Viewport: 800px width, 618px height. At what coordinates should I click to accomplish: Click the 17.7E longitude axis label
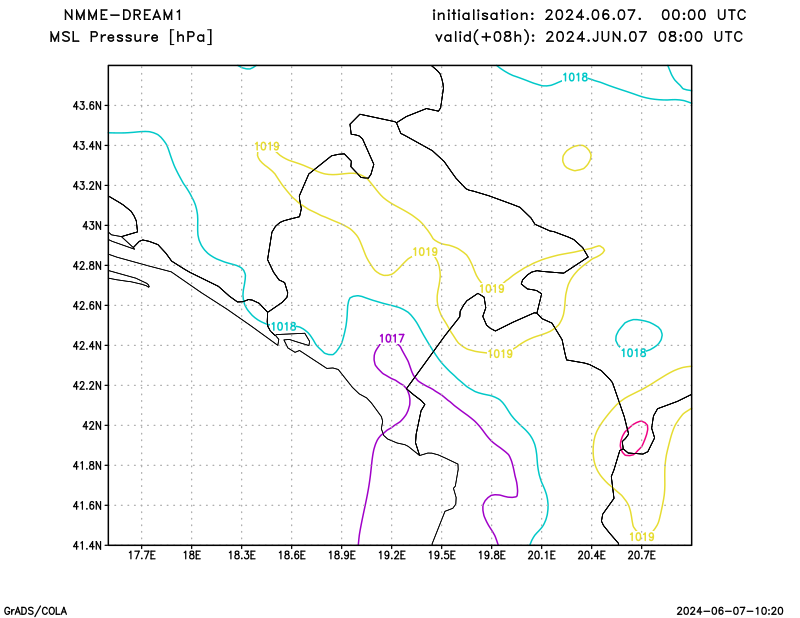click(141, 555)
